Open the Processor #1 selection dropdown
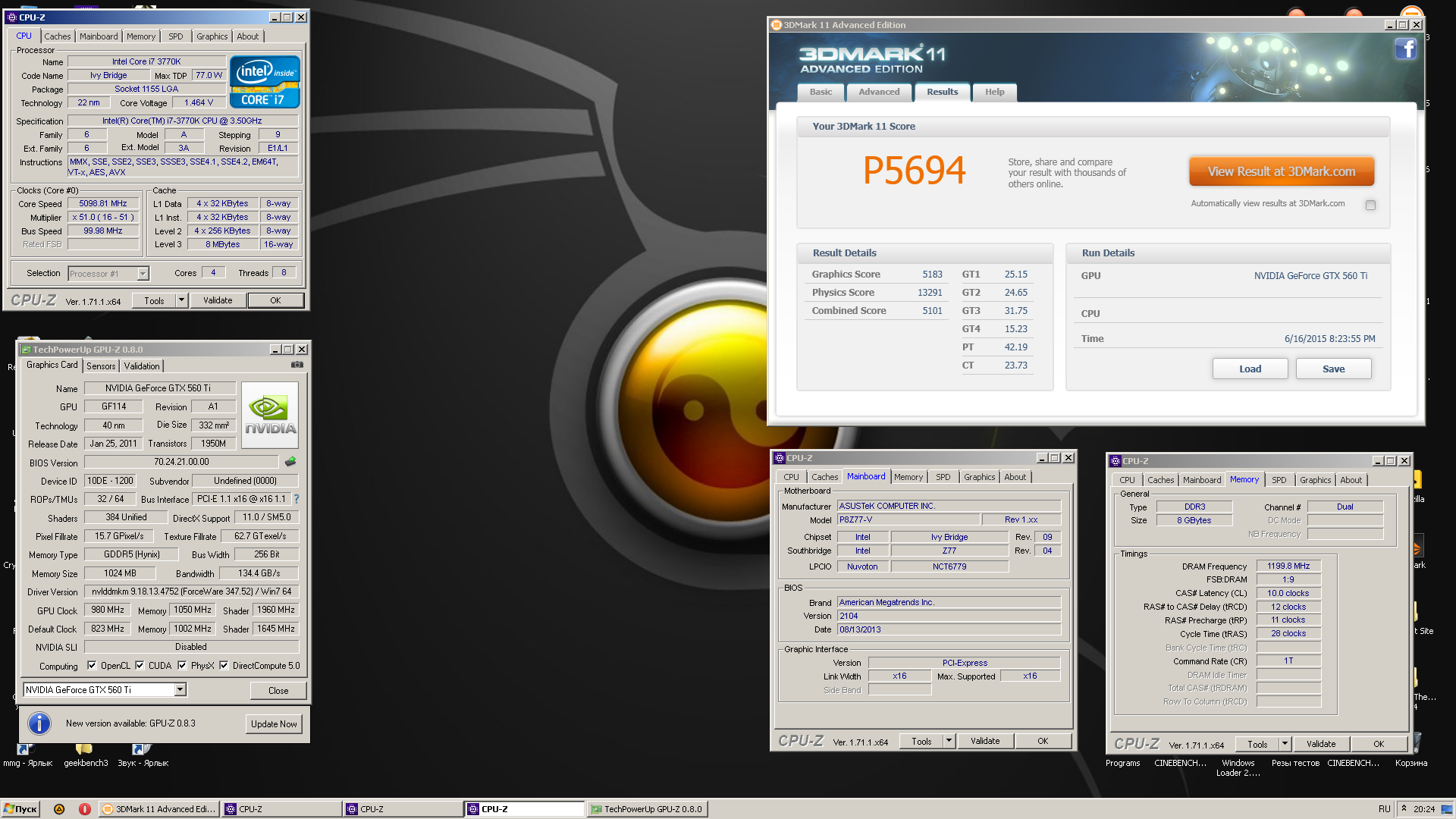 (143, 274)
